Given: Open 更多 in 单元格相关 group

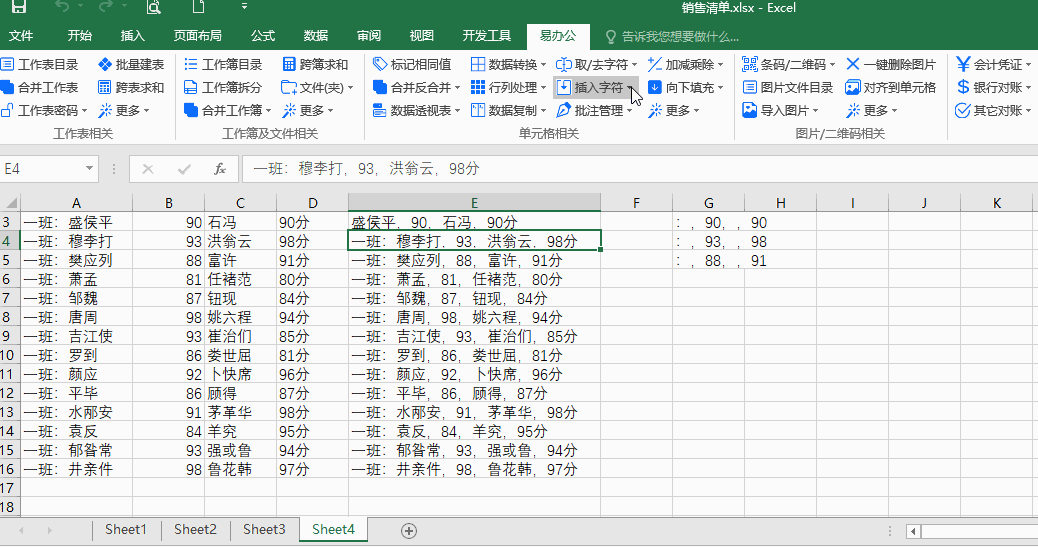Looking at the screenshot, I should [673, 111].
